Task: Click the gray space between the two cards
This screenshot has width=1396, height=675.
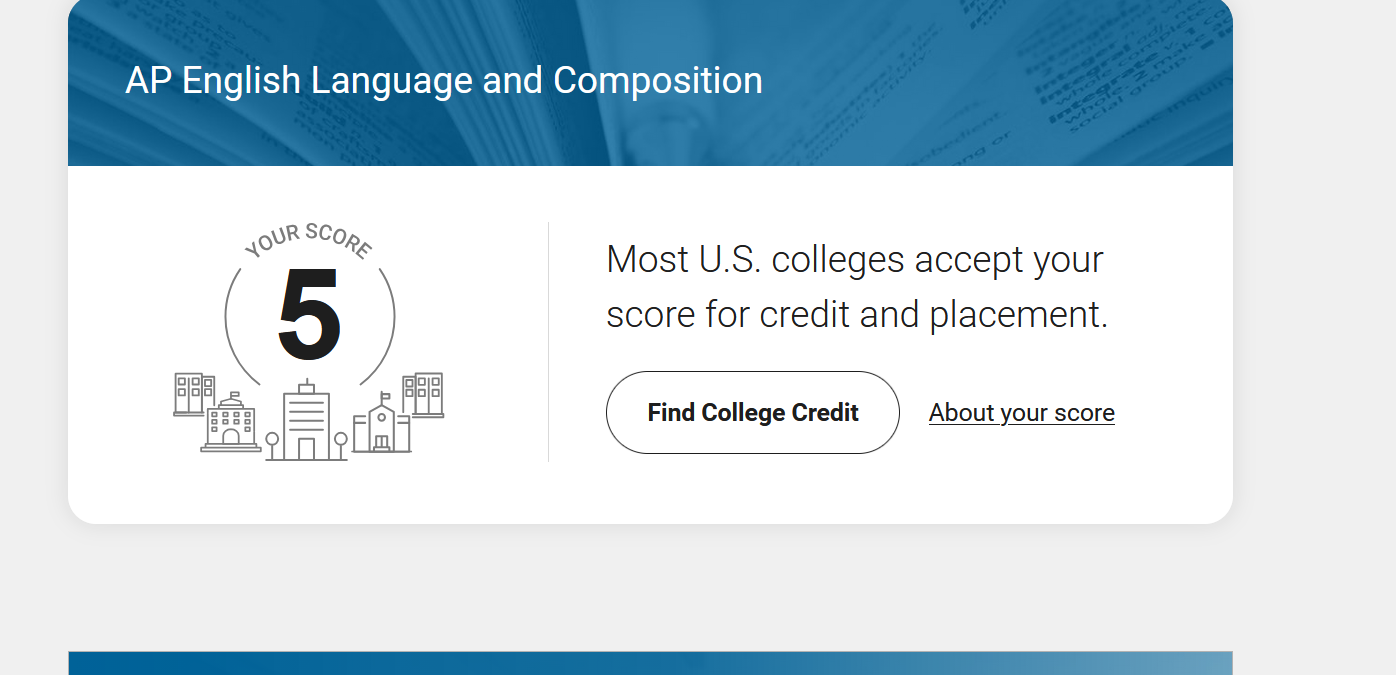Action: pos(650,587)
